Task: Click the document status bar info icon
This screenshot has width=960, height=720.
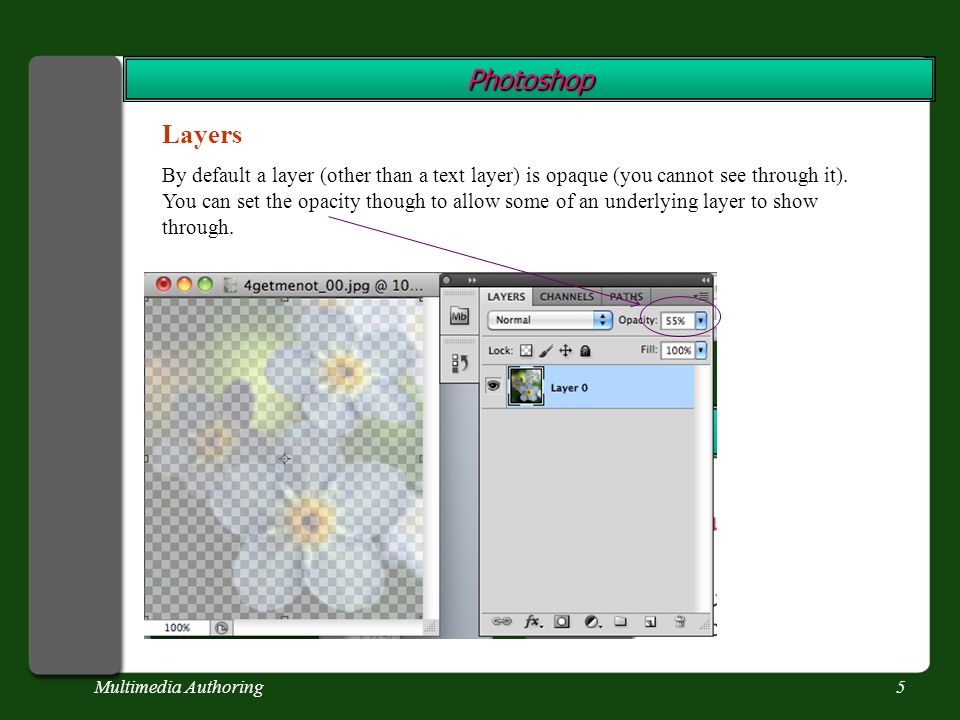Action: (222, 628)
